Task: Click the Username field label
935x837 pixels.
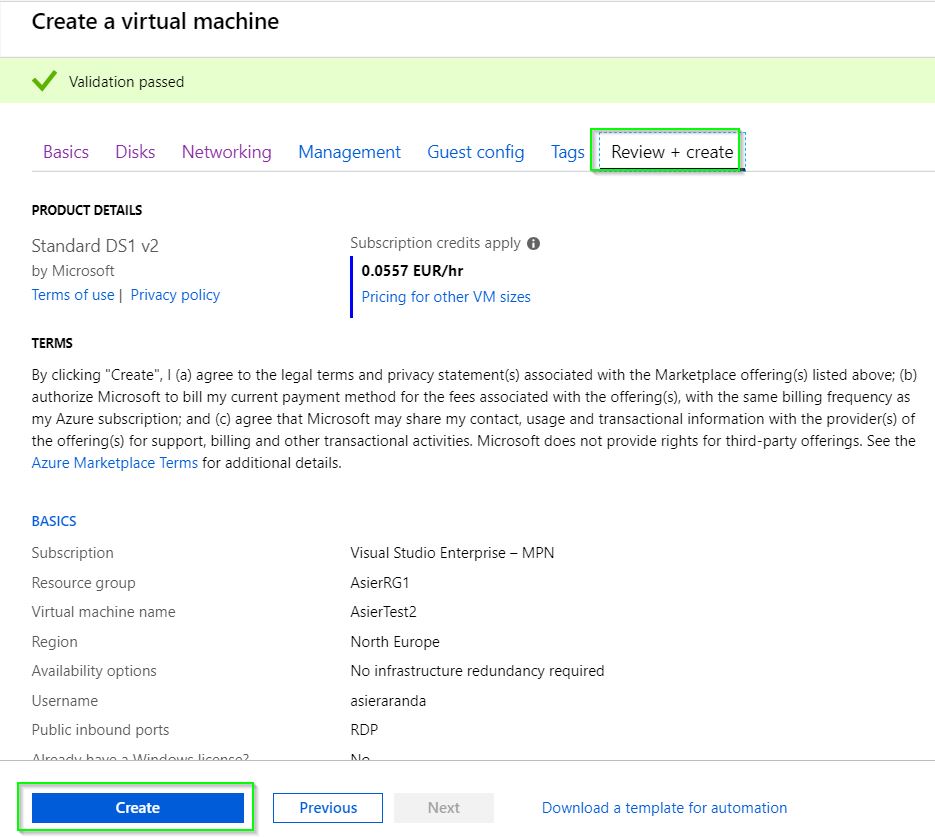Action: click(x=64, y=700)
